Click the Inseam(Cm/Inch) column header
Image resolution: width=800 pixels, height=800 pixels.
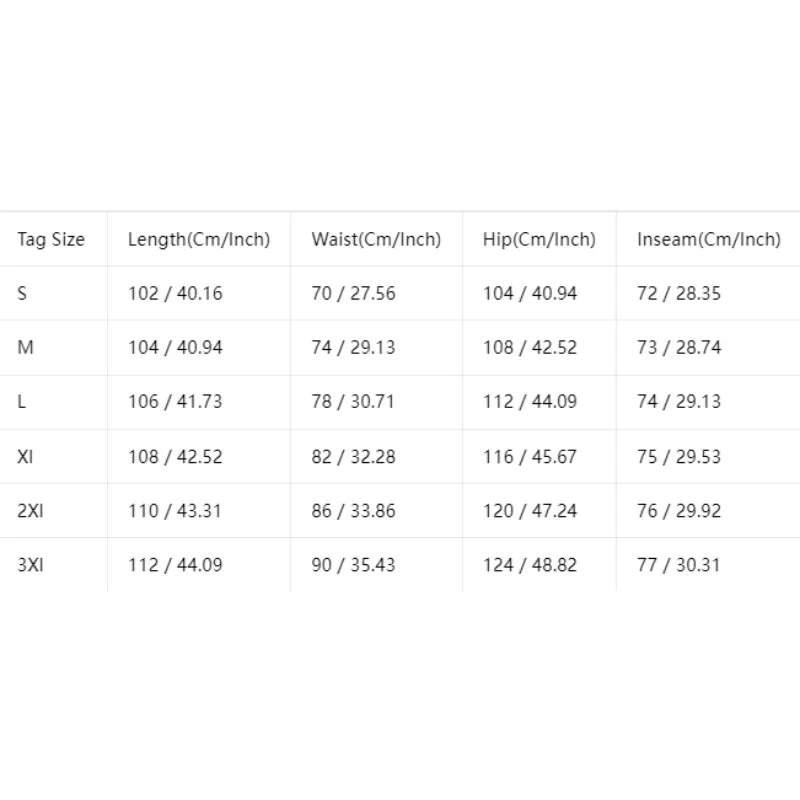709,239
